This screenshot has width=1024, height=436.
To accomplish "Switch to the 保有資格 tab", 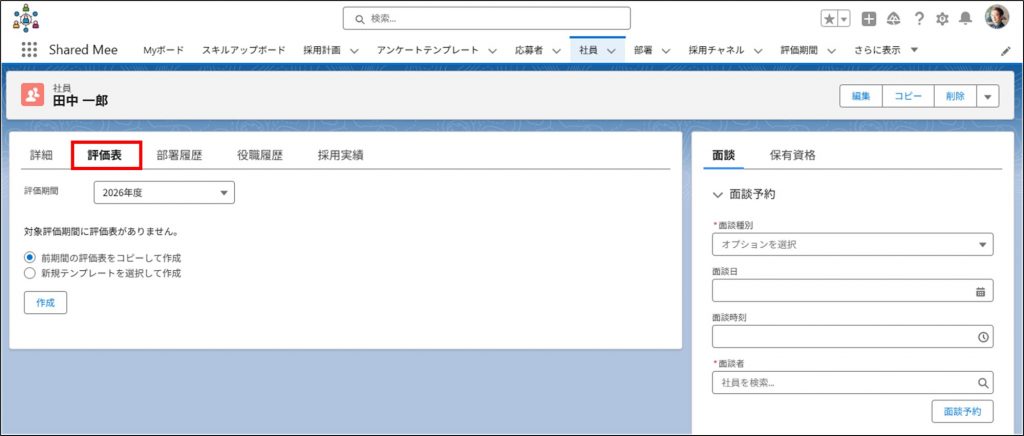I will 792,155.
